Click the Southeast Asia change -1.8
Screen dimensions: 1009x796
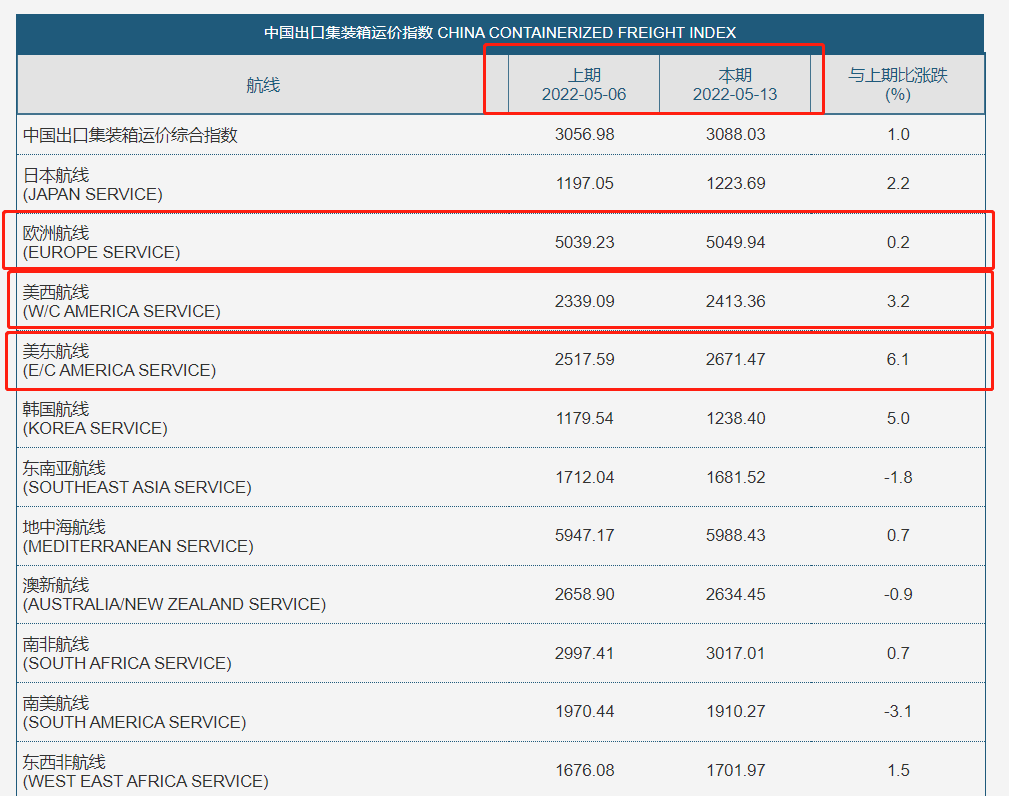[x=898, y=477]
